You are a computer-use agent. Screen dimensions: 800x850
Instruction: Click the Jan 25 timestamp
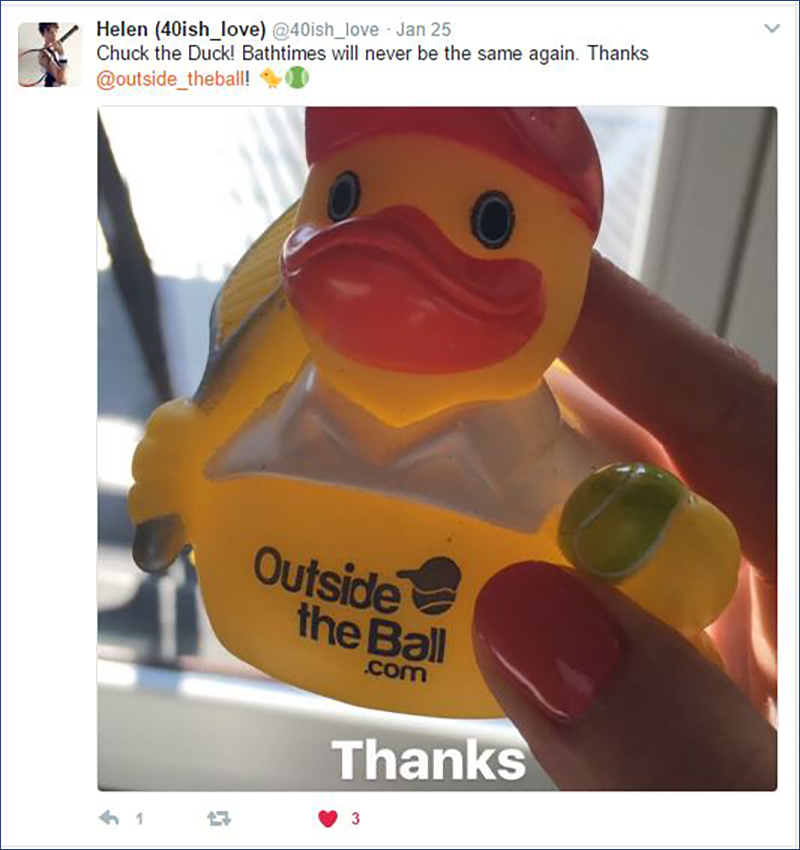[423, 29]
